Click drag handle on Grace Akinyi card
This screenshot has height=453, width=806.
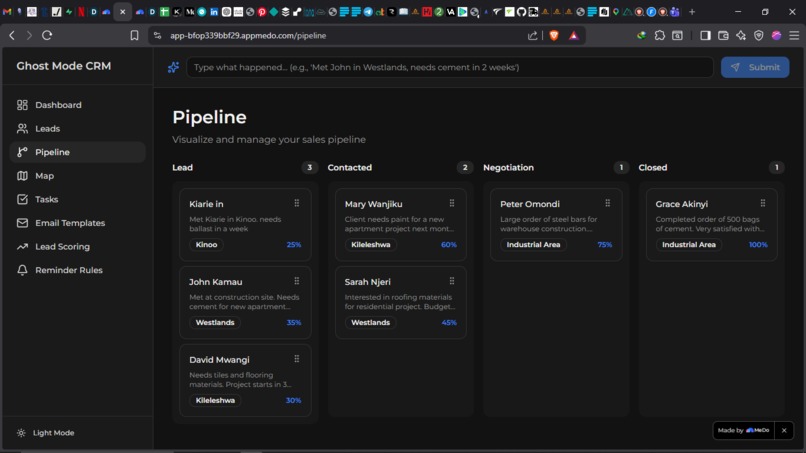763,204
